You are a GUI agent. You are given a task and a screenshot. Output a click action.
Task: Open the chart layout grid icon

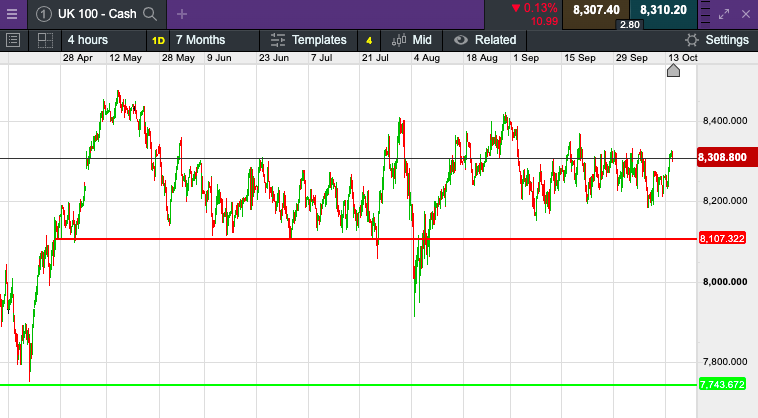(x=45, y=40)
